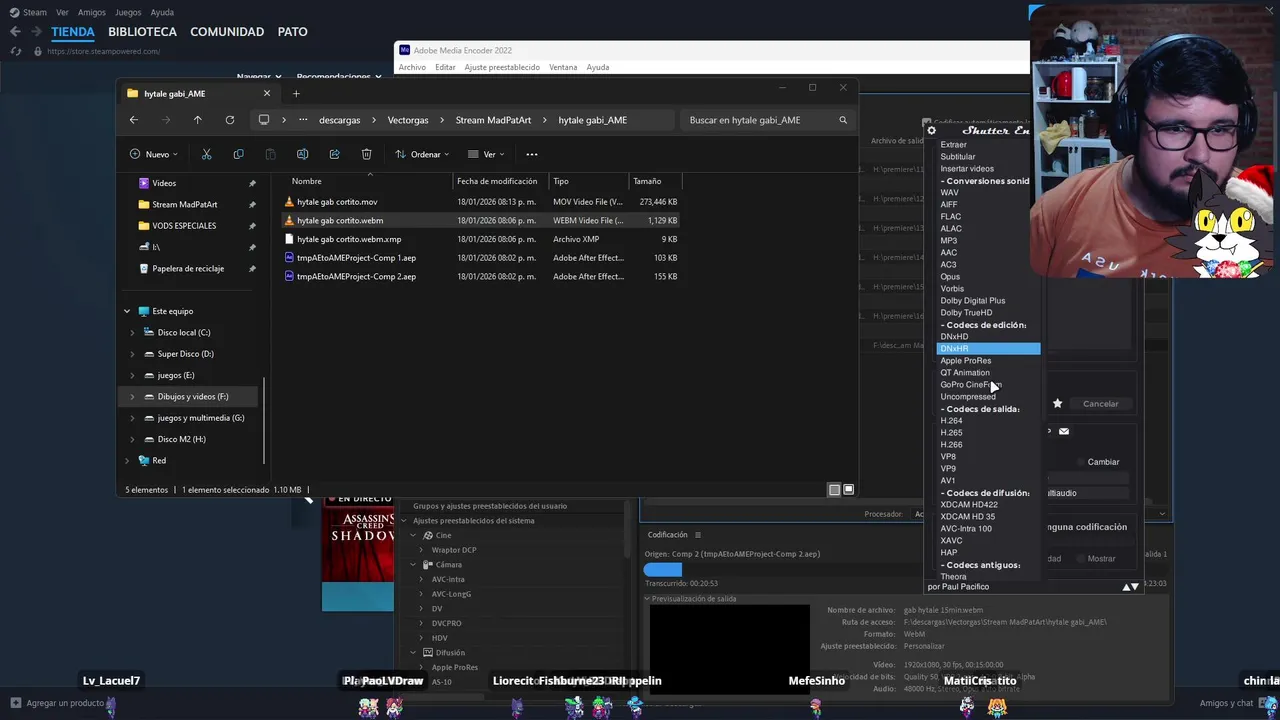Go back with Explorer back arrow
The height and width of the screenshot is (720, 1280).
[x=133, y=120]
